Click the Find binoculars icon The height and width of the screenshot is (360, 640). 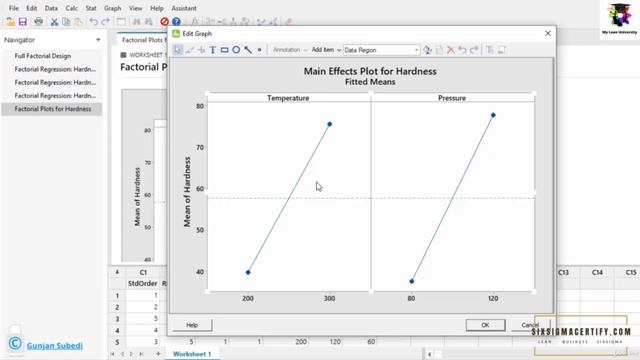tap(137, 22)
